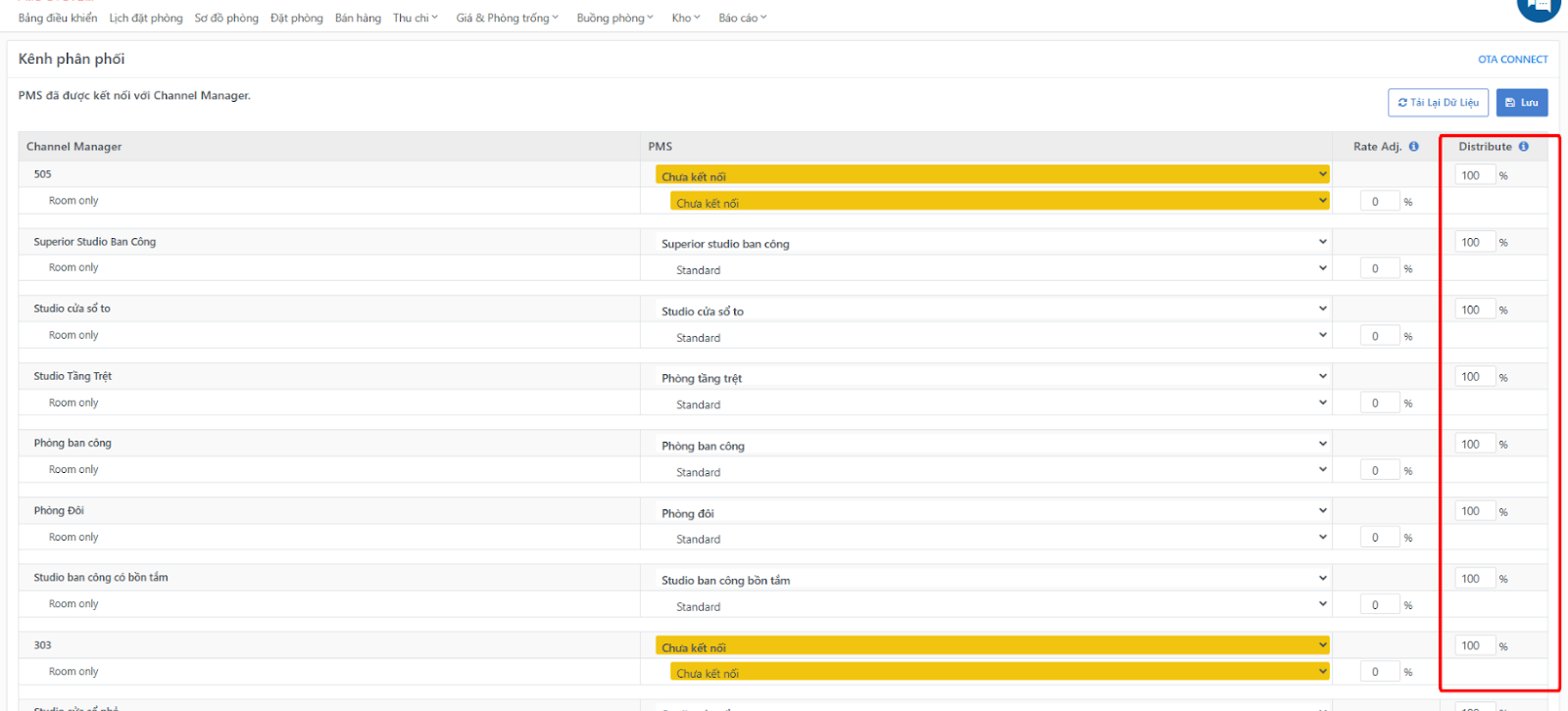Expand the Thu chi dropdown menu
Image resolution: width=1568 pixels, height=711 pixels.
coord(416,18)
